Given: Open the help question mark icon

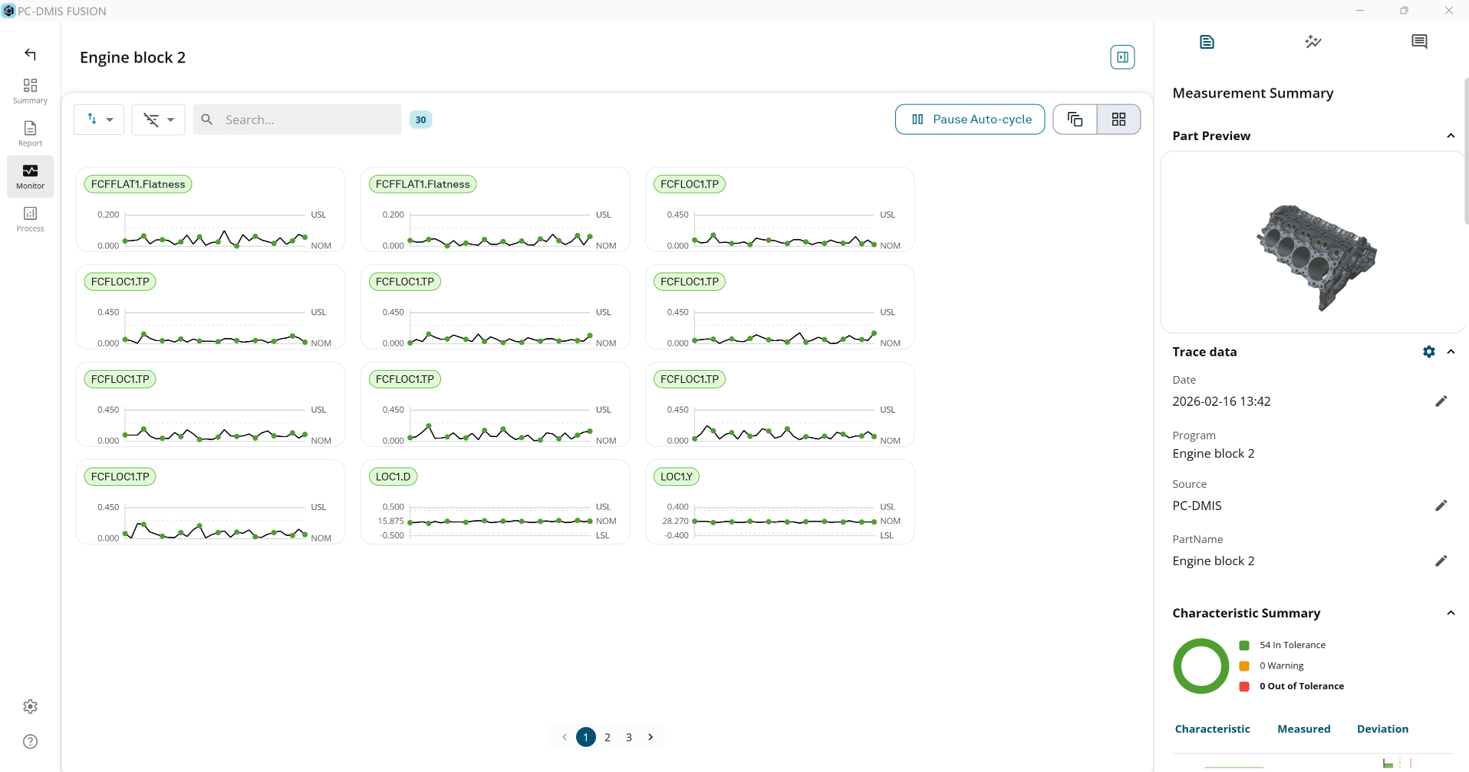Looking at the screenshot, I should click(30, 742).
